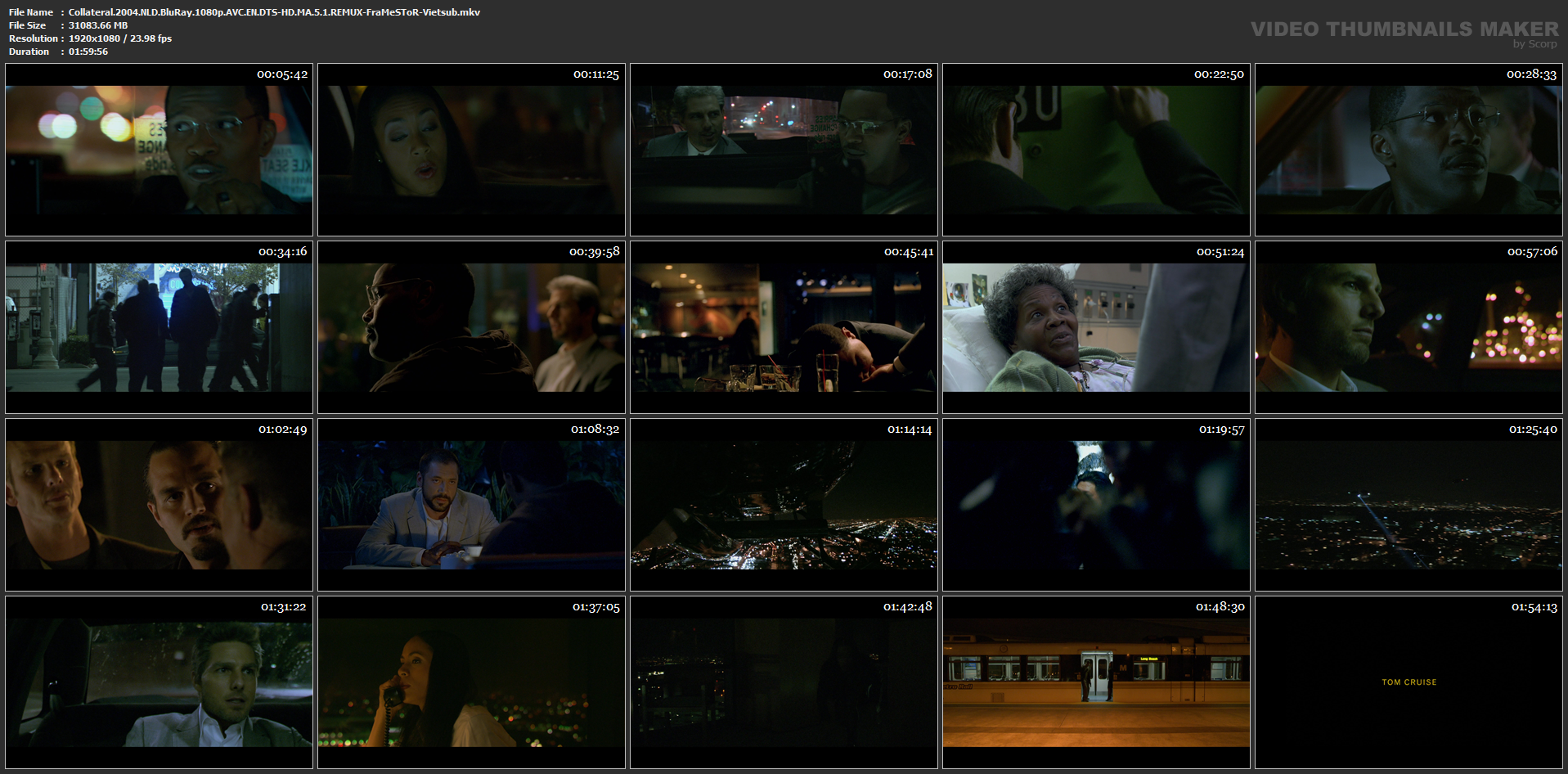Select the phone call thumbnail at 01:37:05
Screen dimensions: 1568x774
click(x=471, y=682)
